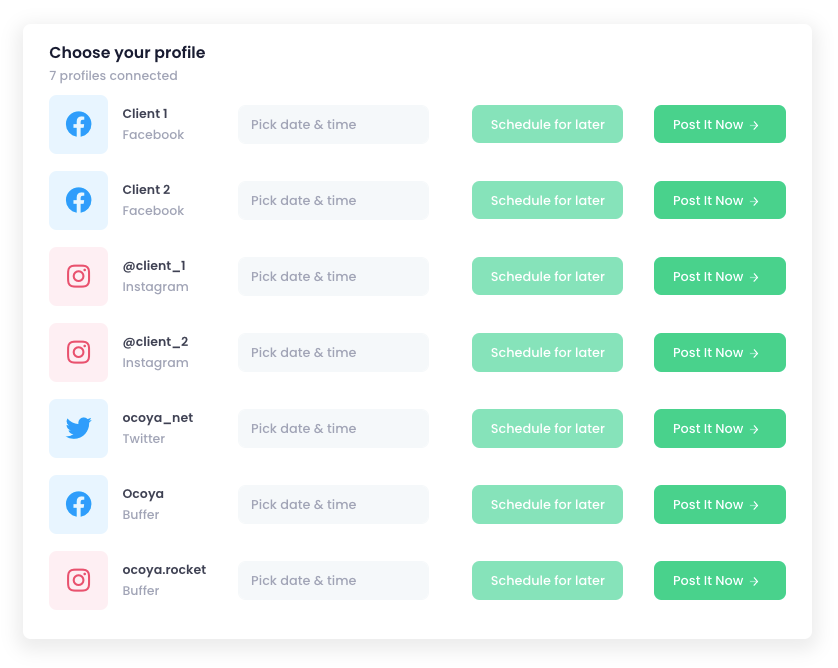
Task: Click the '@client_1' profile name
Action: [x=154, y=266]
